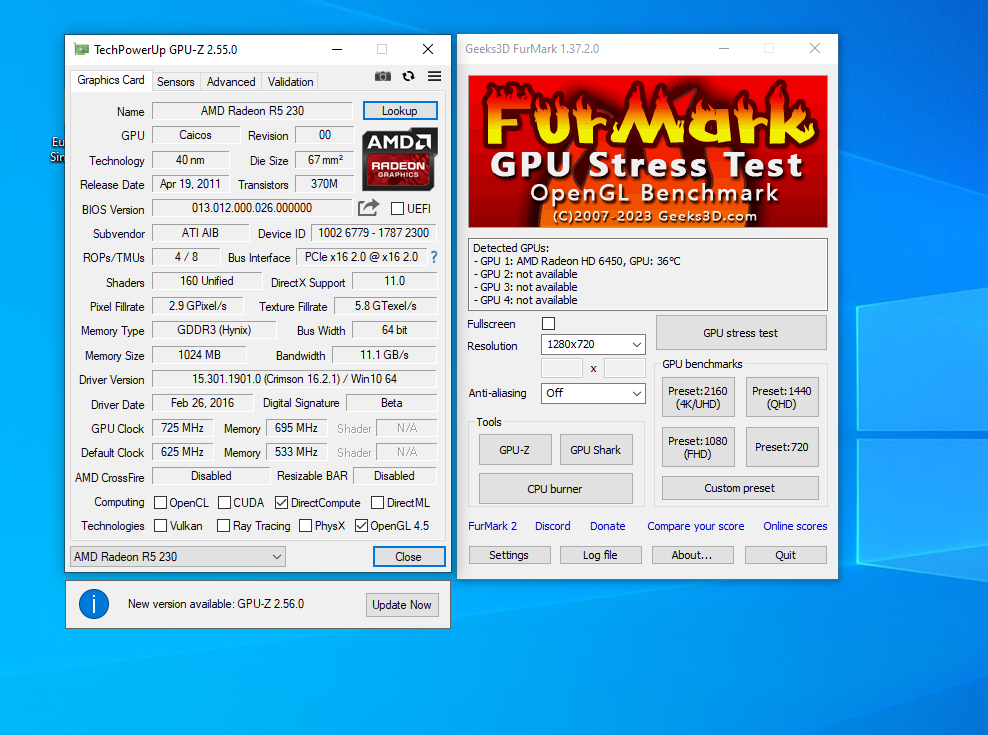Viewport: 988px width, 735px height.
Task: Click the GPU-Z refresh icon
Action: (408, 76)
